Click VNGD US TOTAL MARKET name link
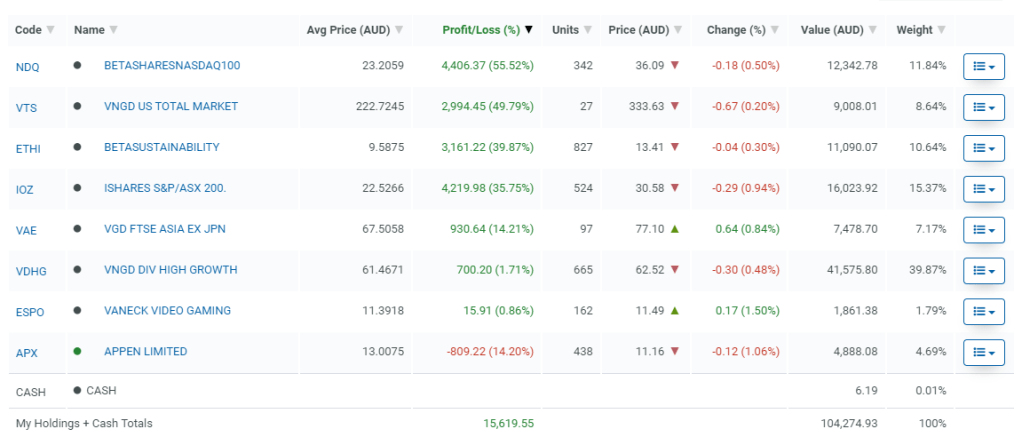 [x=171, y=106]
